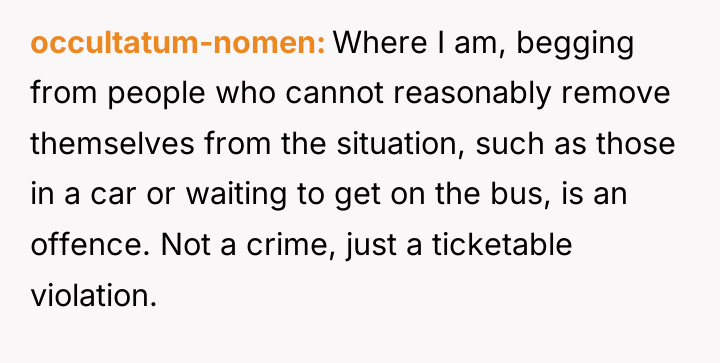Click the word "waiting" in the comment
The width and height of the screenshot is (720, 363).
click(x=236, y=196)
